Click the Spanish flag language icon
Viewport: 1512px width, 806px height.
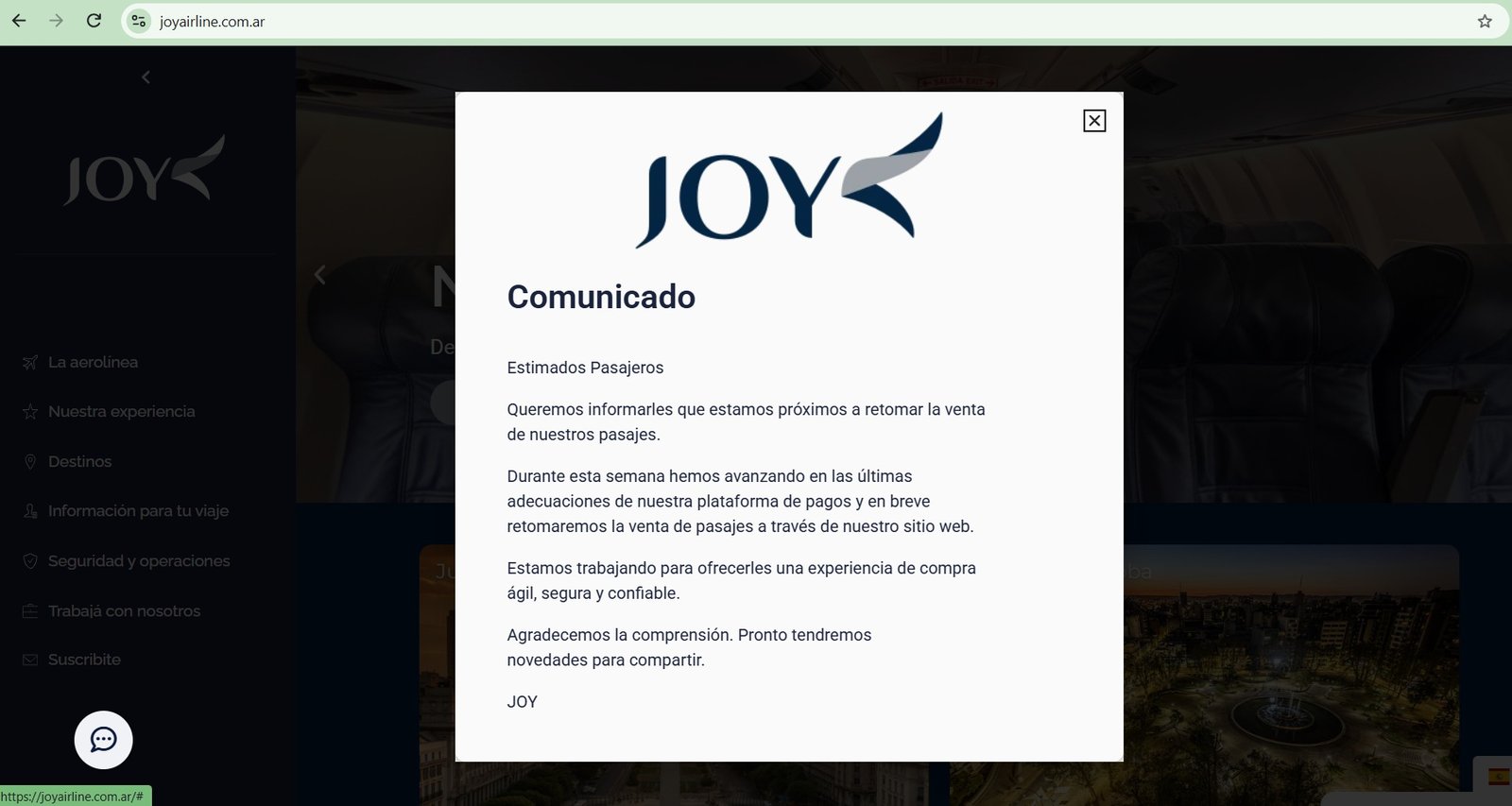pos(1499,777)
